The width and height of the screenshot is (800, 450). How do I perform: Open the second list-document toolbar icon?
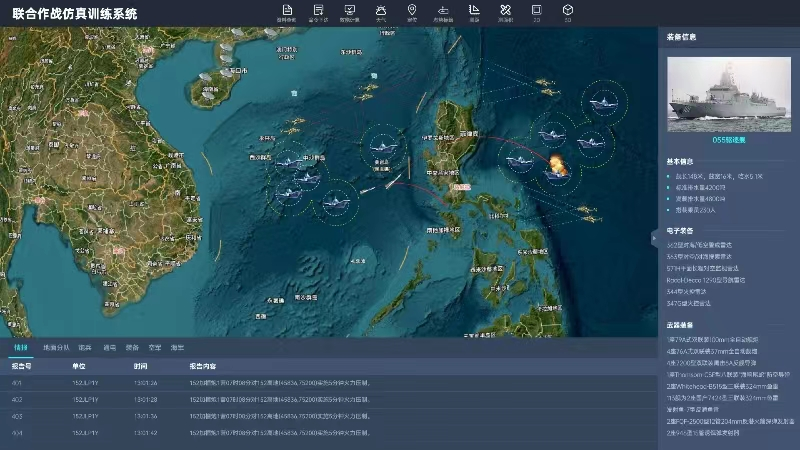[318, 11]
